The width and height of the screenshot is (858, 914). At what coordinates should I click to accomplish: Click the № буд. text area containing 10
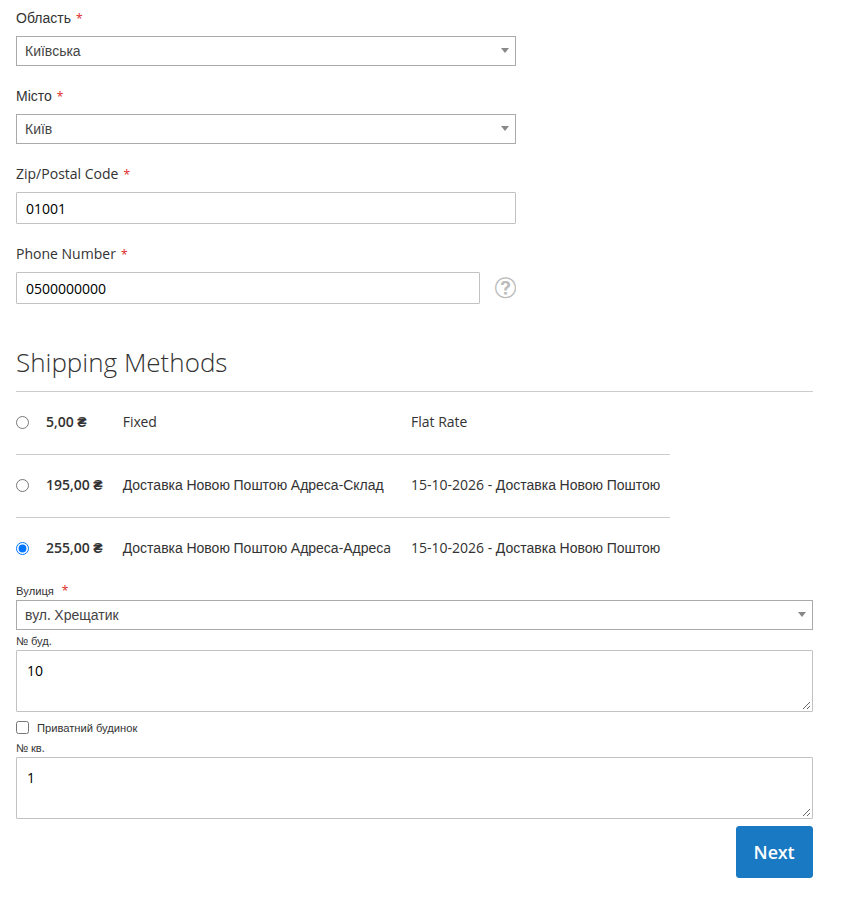414,681
